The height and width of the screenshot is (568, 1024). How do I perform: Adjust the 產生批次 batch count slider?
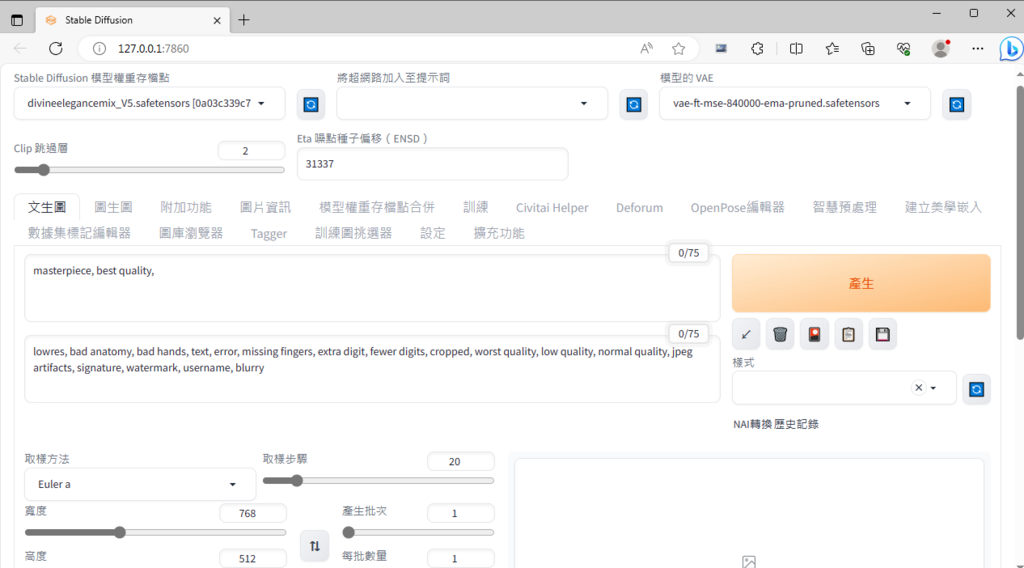pyautogui.click(x=418, y=533)
